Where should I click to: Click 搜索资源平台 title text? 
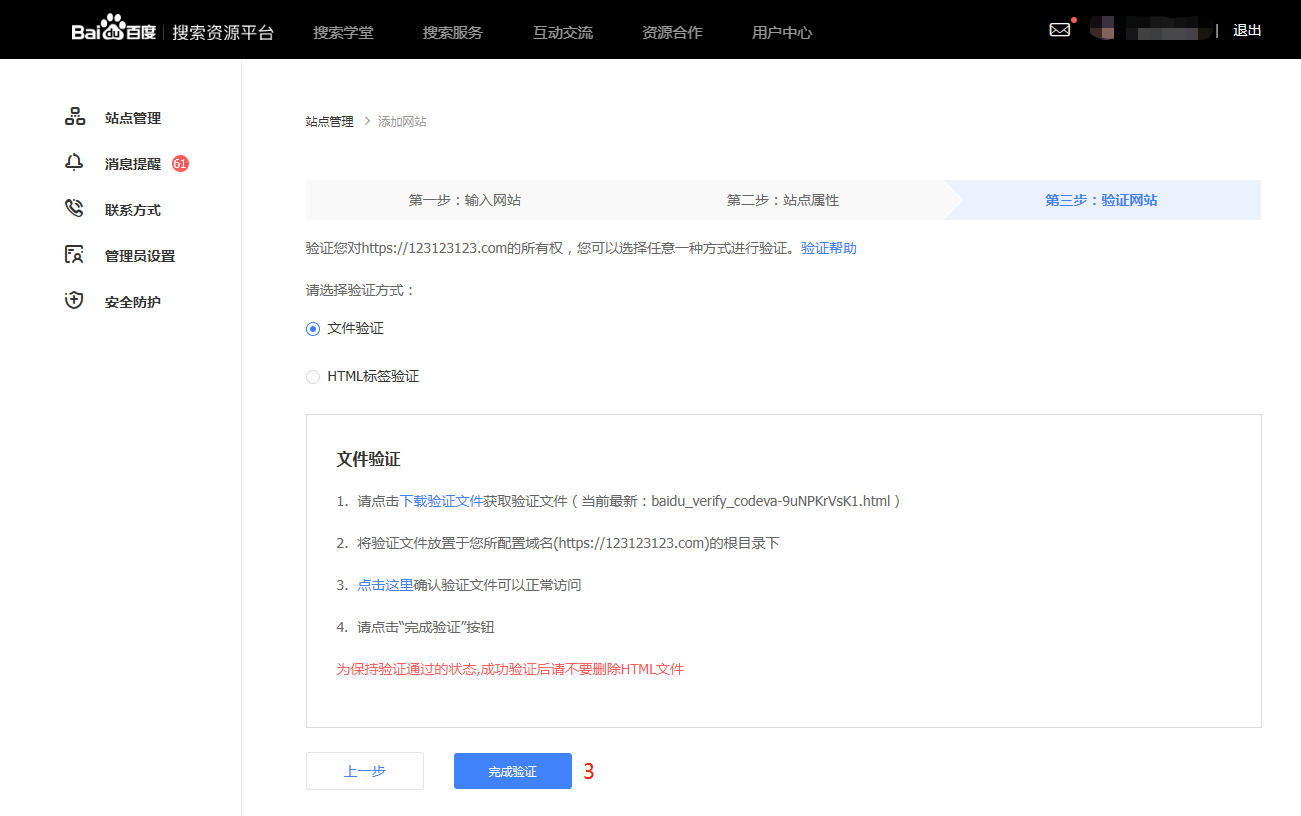[x=223, y=32]
